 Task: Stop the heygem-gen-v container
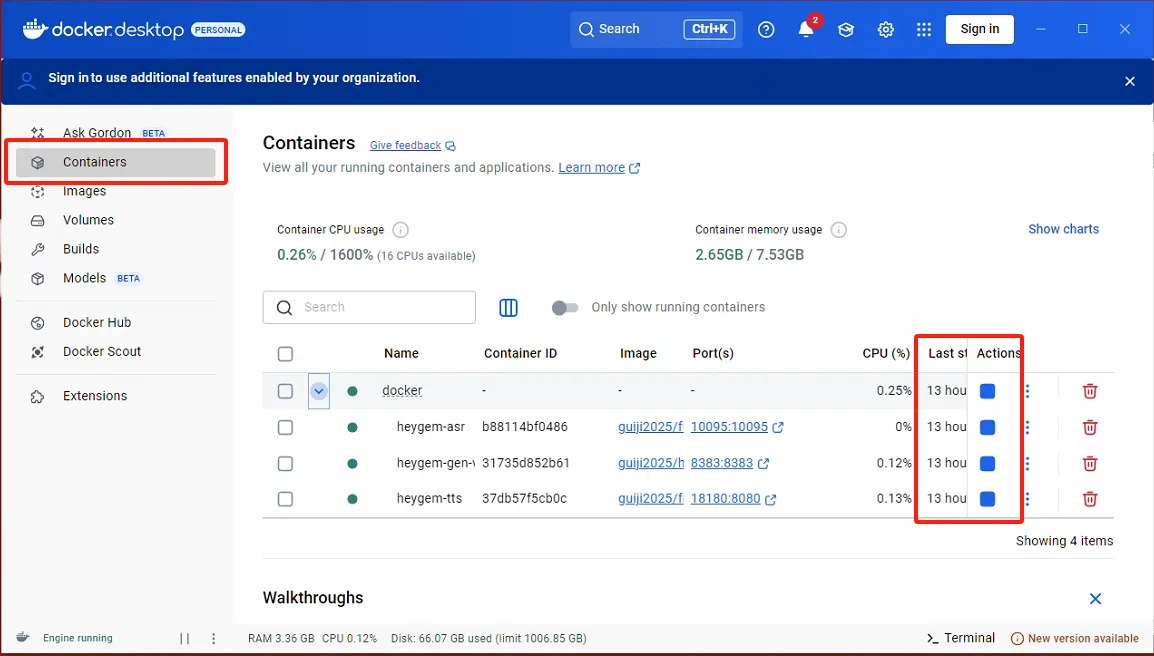(988, 463)
